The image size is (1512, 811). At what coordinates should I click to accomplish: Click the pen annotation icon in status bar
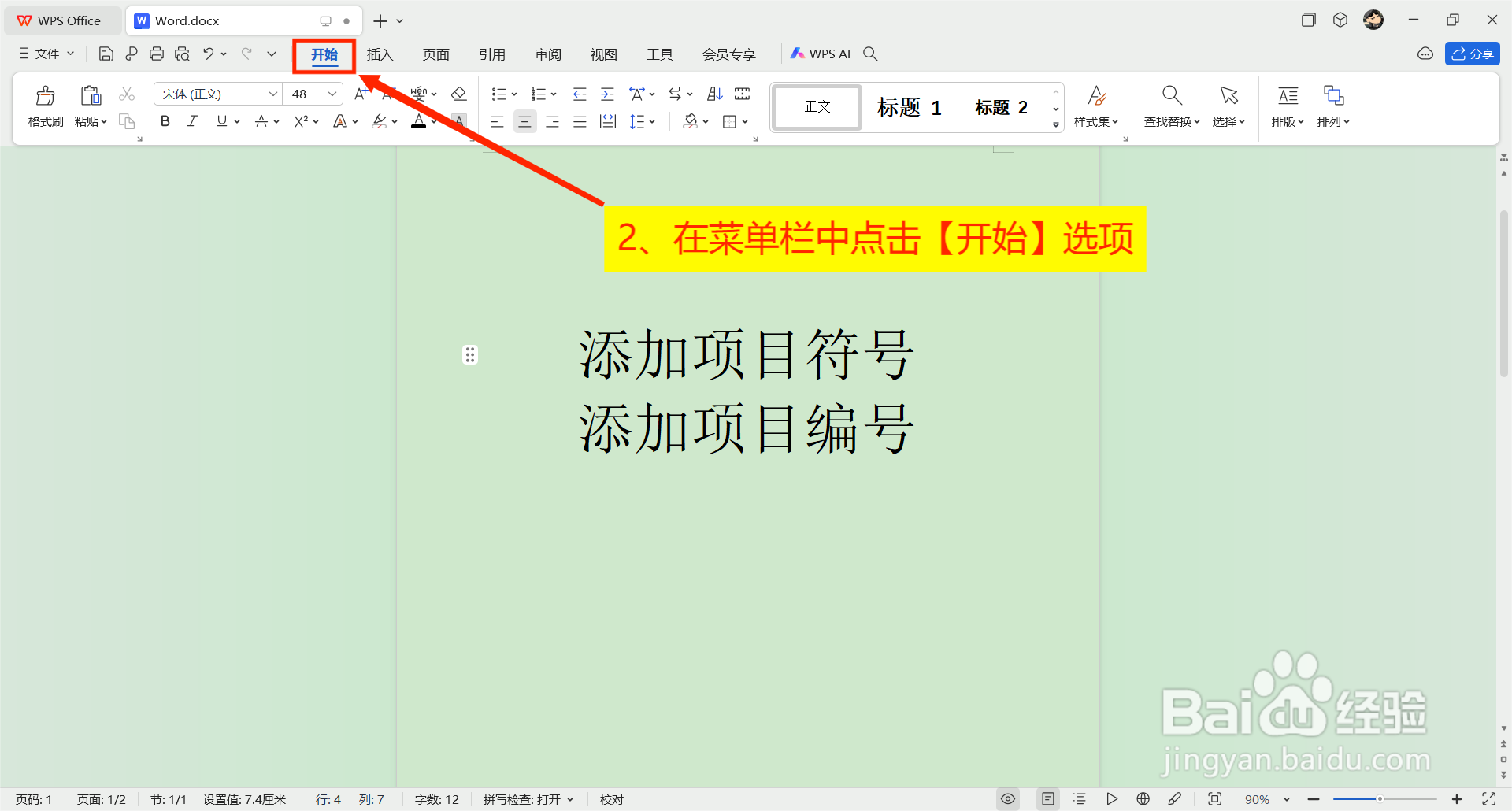(1175, 799)
